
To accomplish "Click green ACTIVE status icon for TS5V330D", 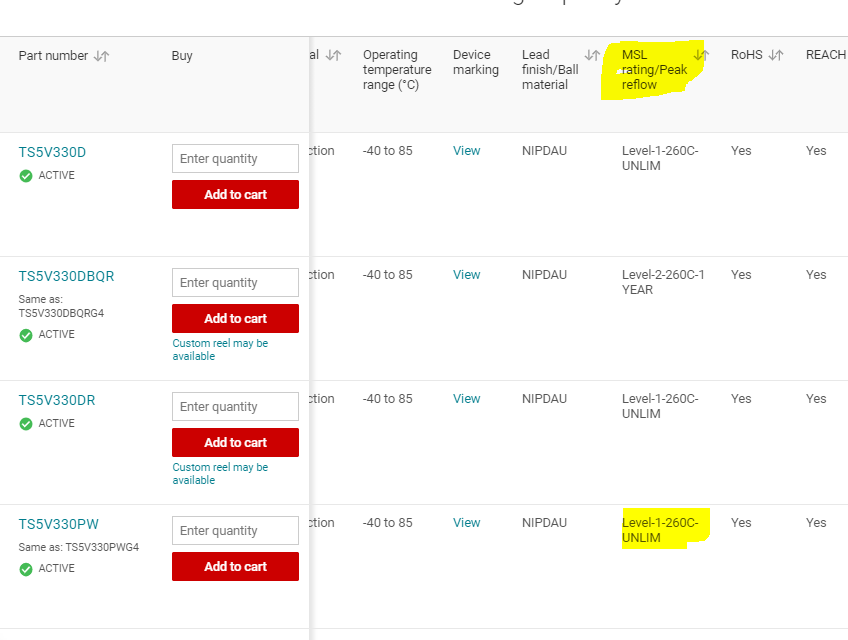I will coord(26,176).
